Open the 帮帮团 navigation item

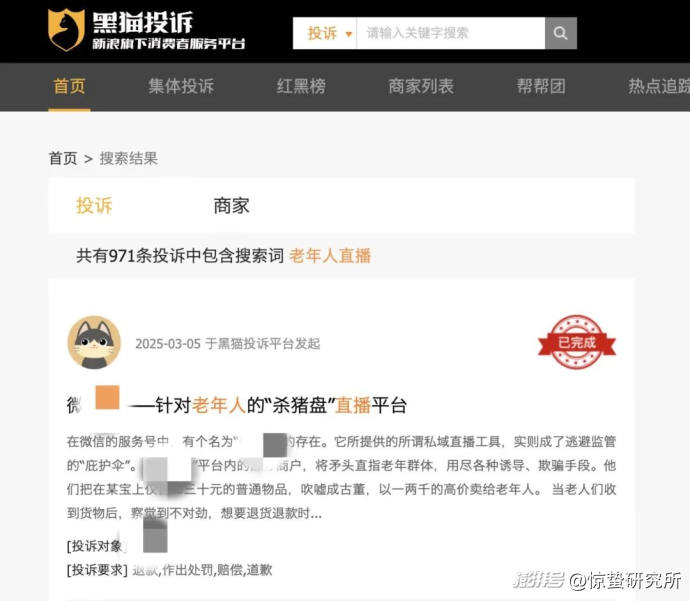pyautogui.click(x=541, y=86)
